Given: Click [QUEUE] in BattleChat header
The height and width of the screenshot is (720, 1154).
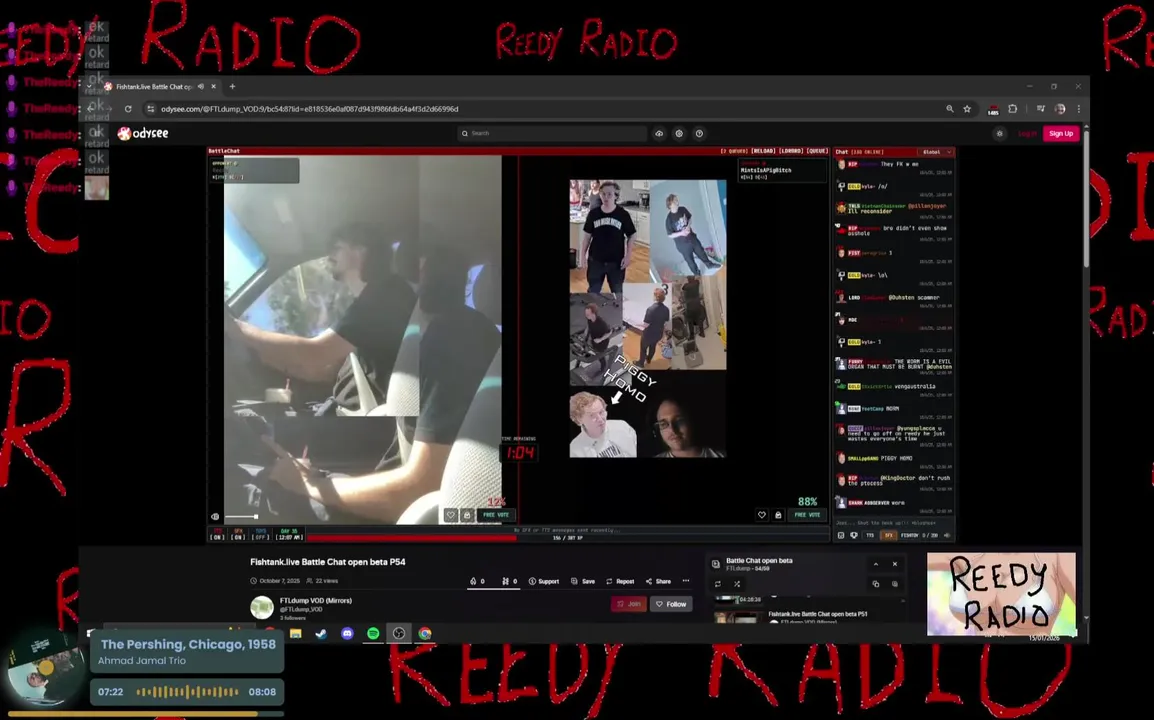Looking at the screenshot, I should point(818,151).
